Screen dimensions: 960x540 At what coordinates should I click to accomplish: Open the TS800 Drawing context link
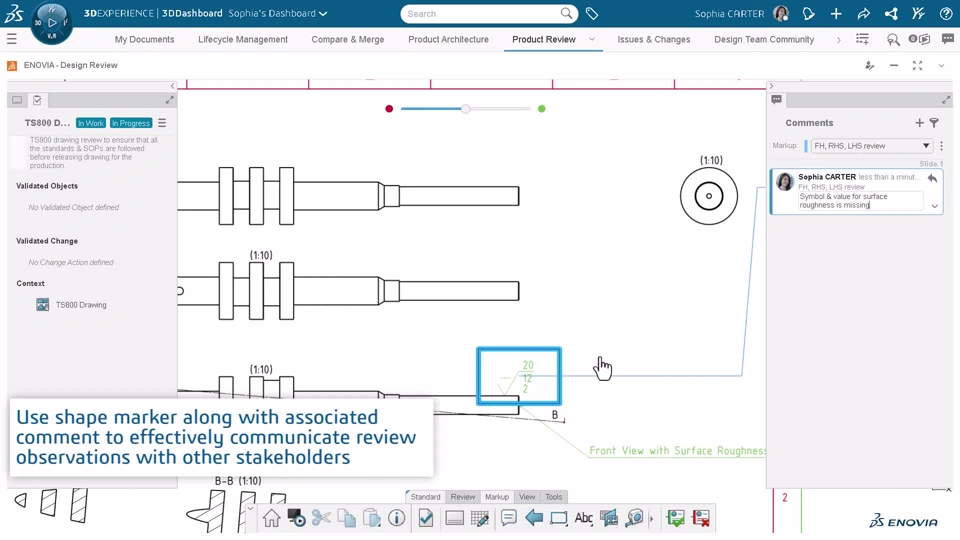pos(81,305)
